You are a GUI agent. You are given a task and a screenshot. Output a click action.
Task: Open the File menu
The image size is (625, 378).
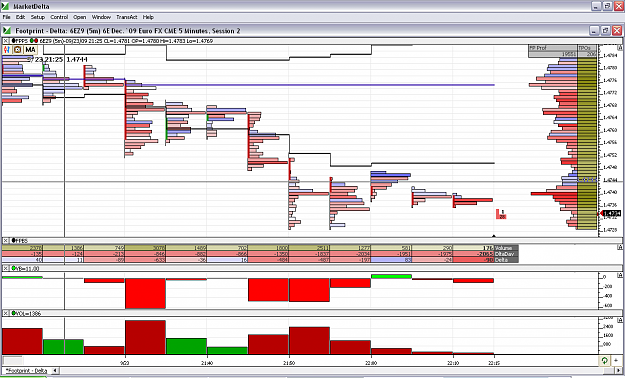[6, 17]
